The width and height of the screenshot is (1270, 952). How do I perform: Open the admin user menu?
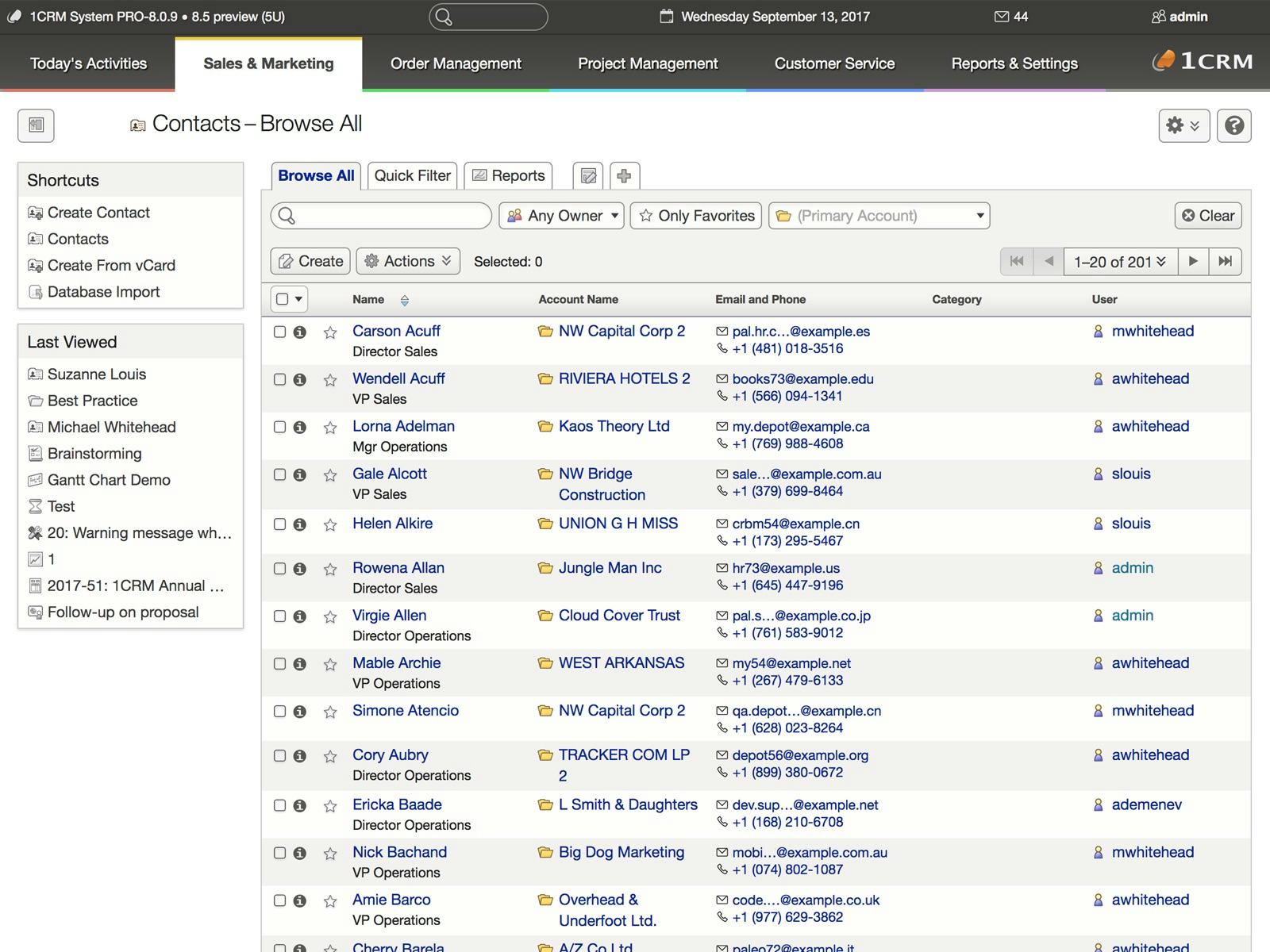(x=1180, y=17)
